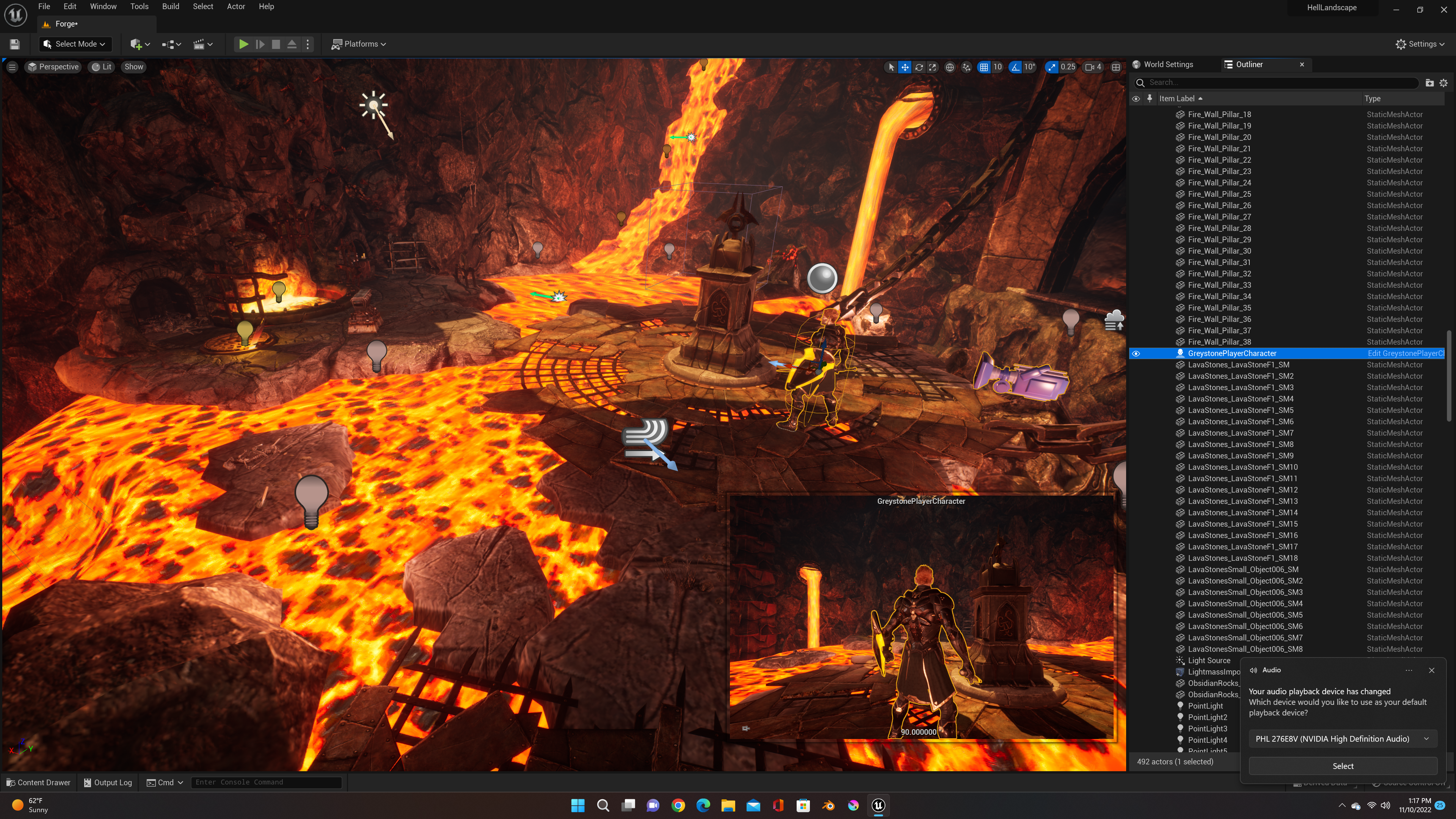Open the grid snap size 10 value

[998, 67]
